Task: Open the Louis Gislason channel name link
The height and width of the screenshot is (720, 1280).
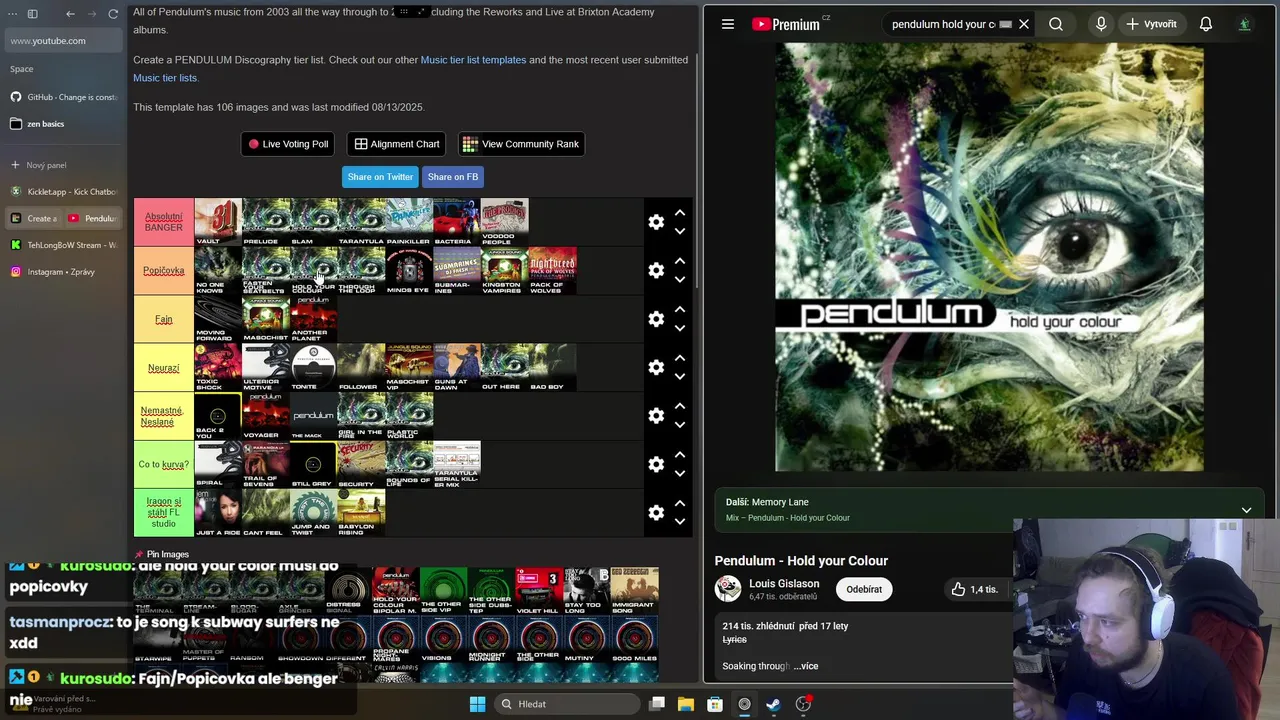Action: click(784, 584)
